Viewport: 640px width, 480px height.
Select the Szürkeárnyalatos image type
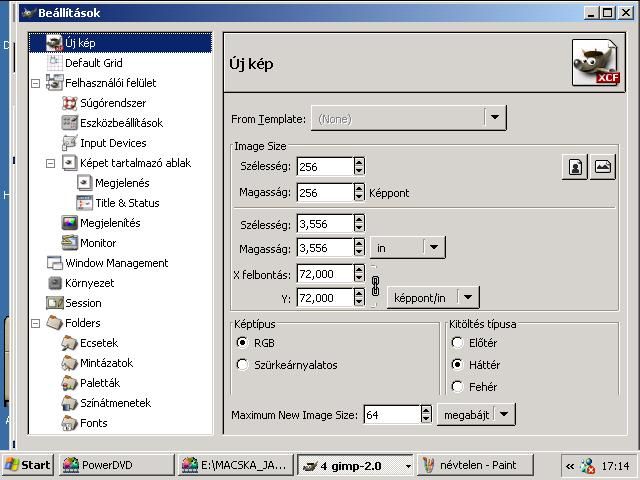click(x=242, y=365)
